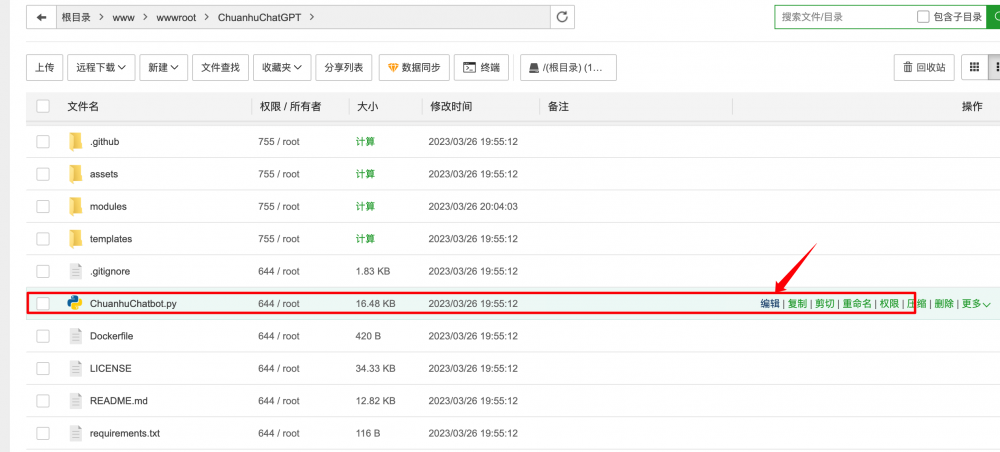1000x452 pixels.
Task: Expand the 新建 dropdown menu
Action: (x=162, y=67)
